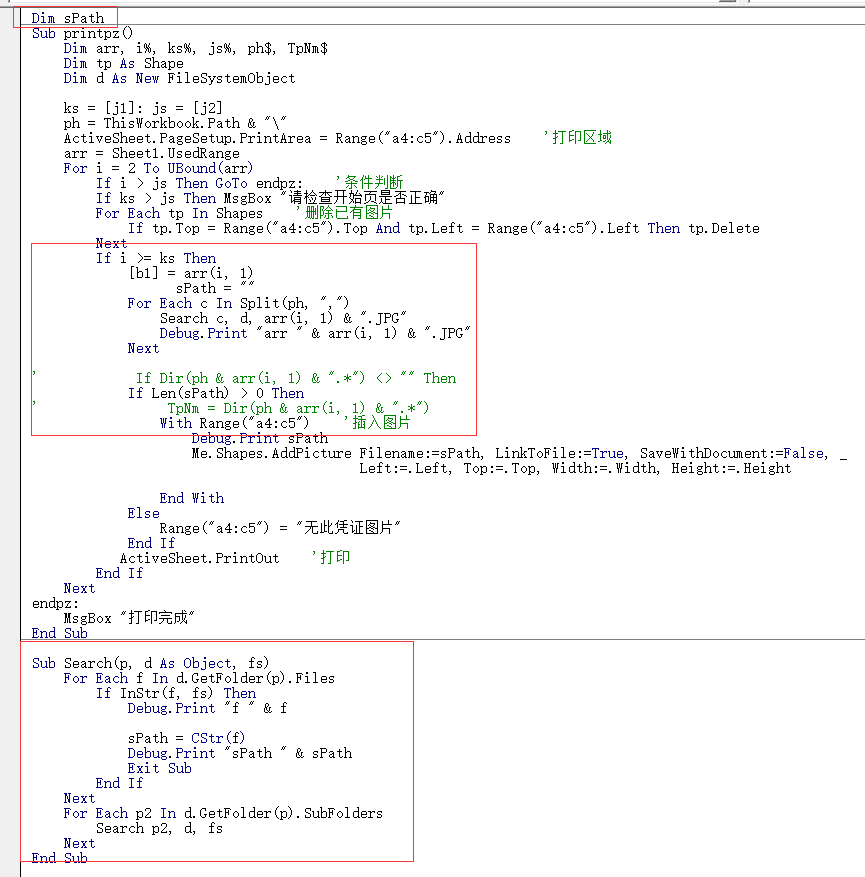Click 'Dim d As New FileSystemObject' line
The width and height of the screenshot is (865, 877).
click(x=179, y=79)
